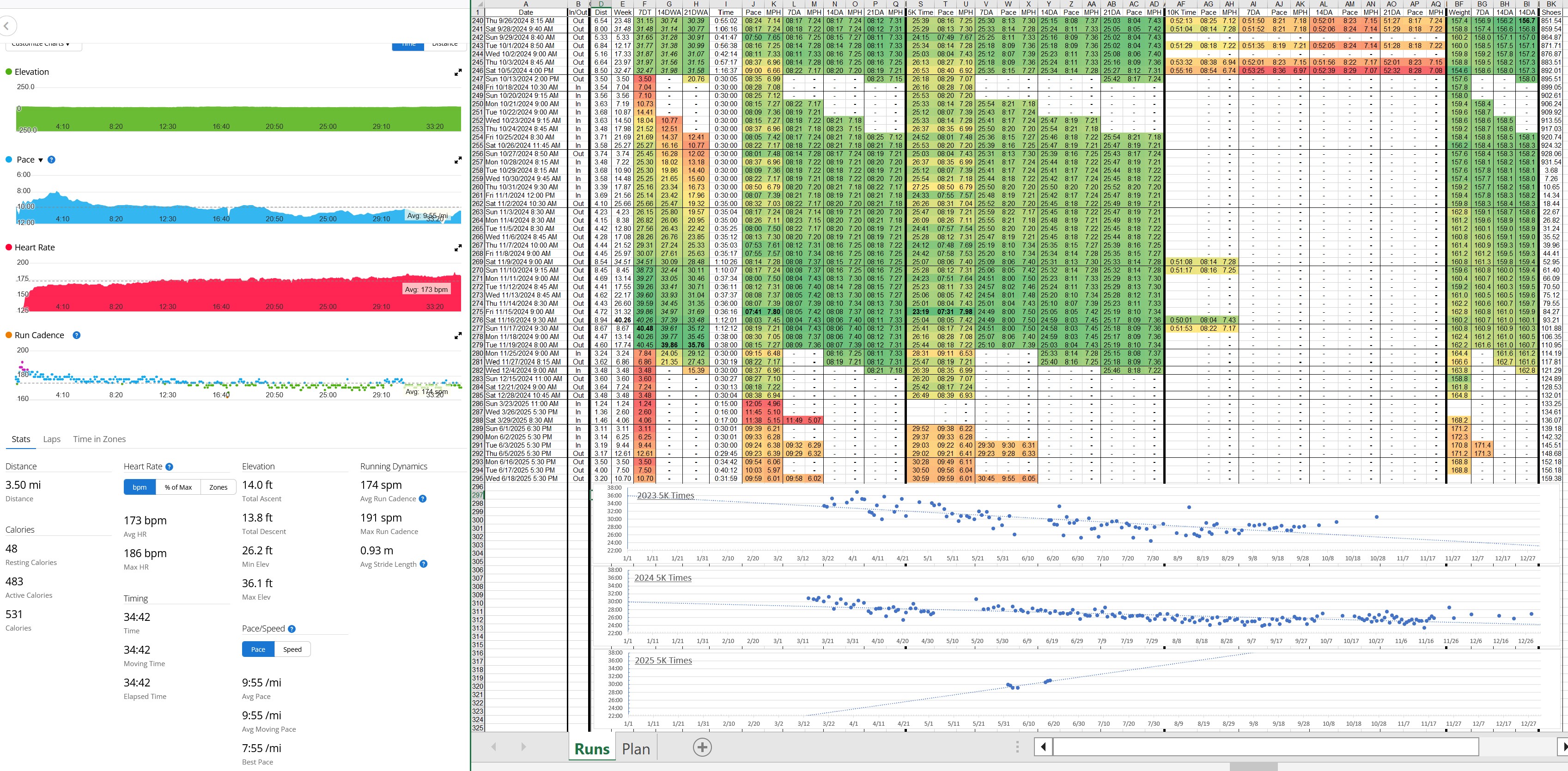Expand the Run Cadence chart to fullscreen
The width and height of the screenshot is (1568, 771).
pyautogui.click(x=458, y=335)
